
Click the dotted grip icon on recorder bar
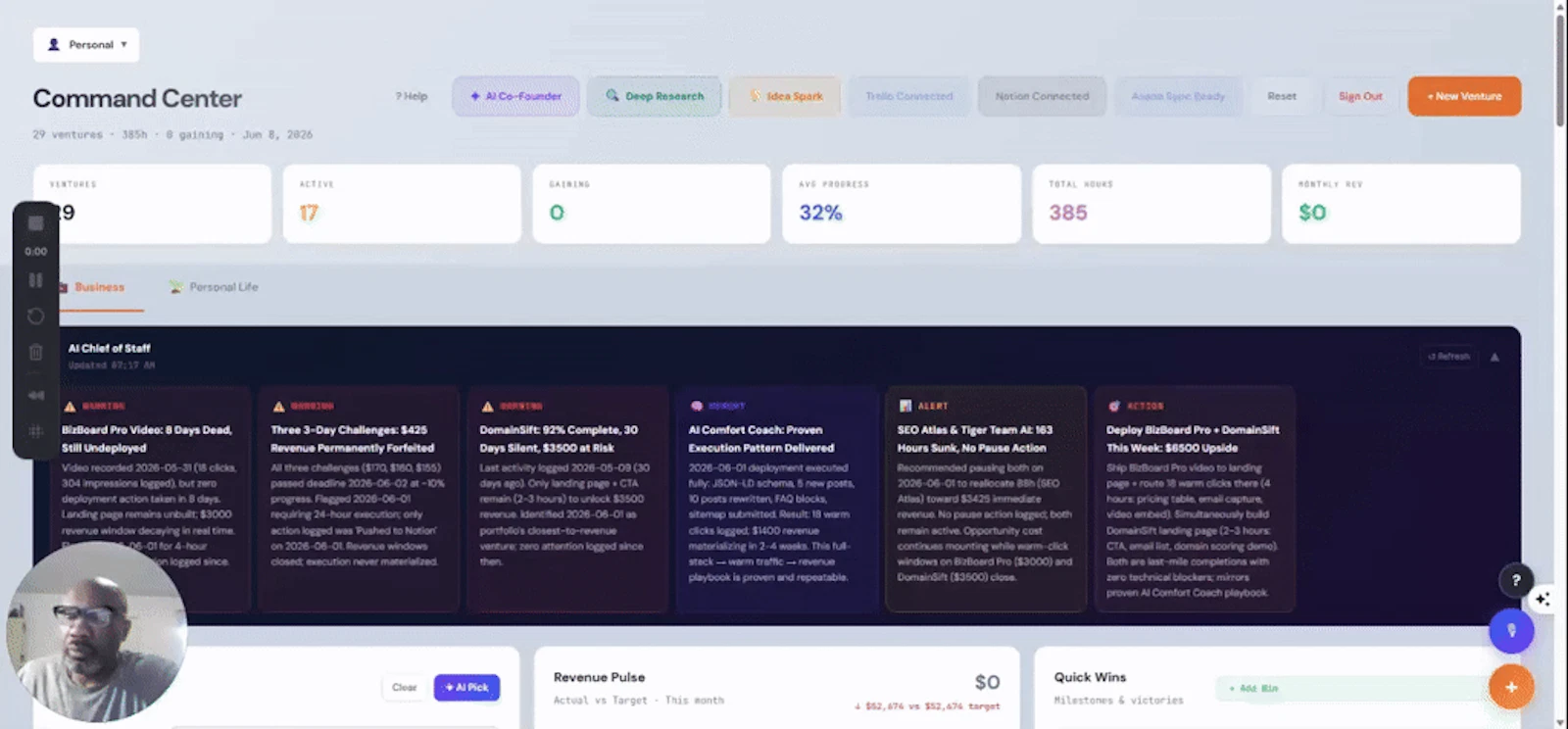[x=35, y=431]
